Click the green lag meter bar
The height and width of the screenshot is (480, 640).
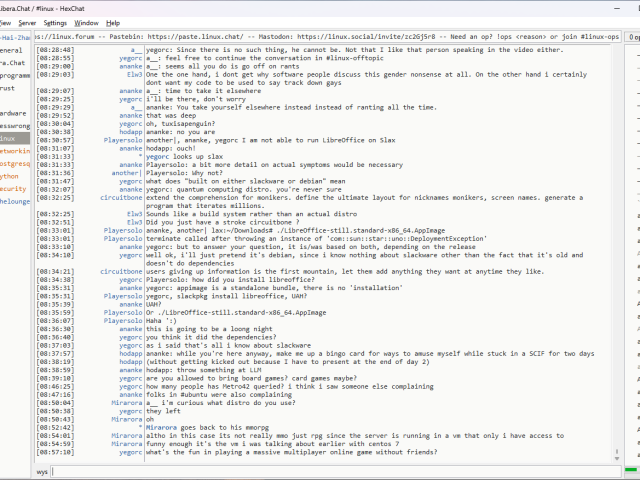click(630, 470)
